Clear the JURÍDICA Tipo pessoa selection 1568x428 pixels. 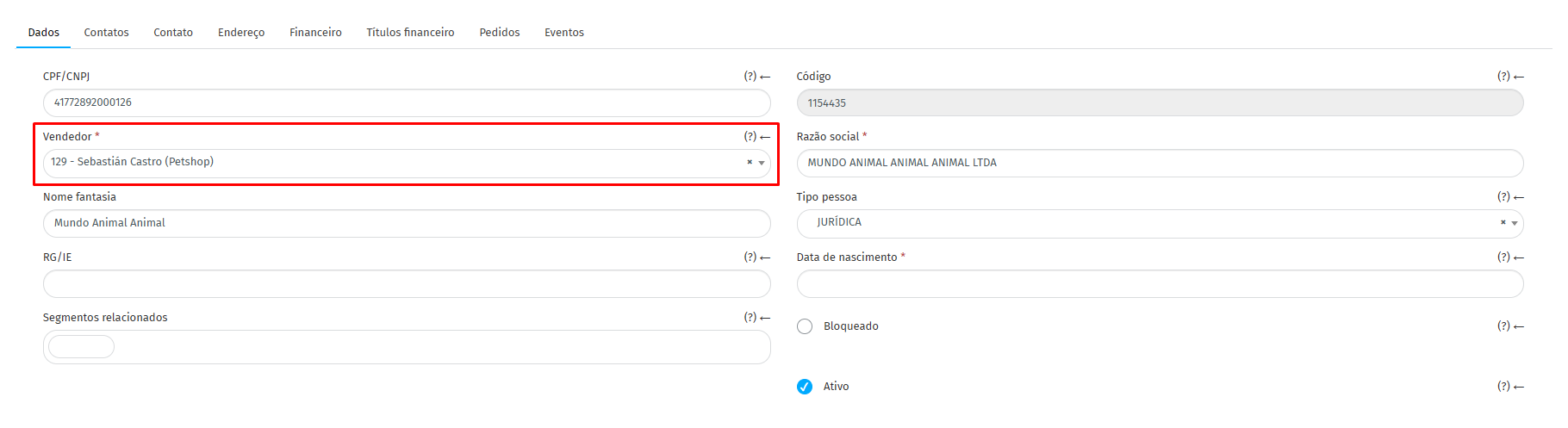(1503, 222)
